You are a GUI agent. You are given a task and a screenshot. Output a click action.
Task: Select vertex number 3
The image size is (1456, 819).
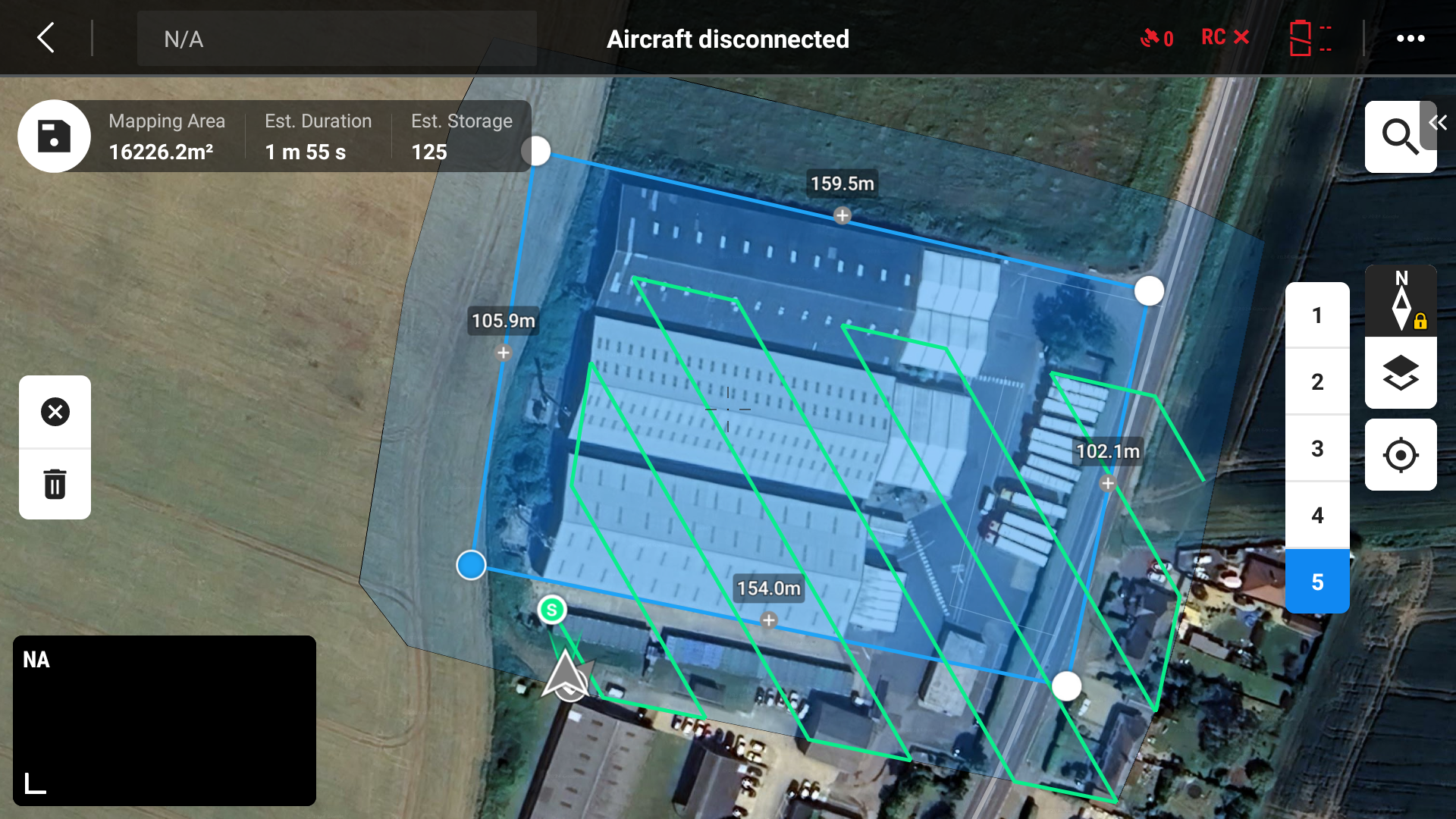pyautogui.click(x=1317, y=449)
